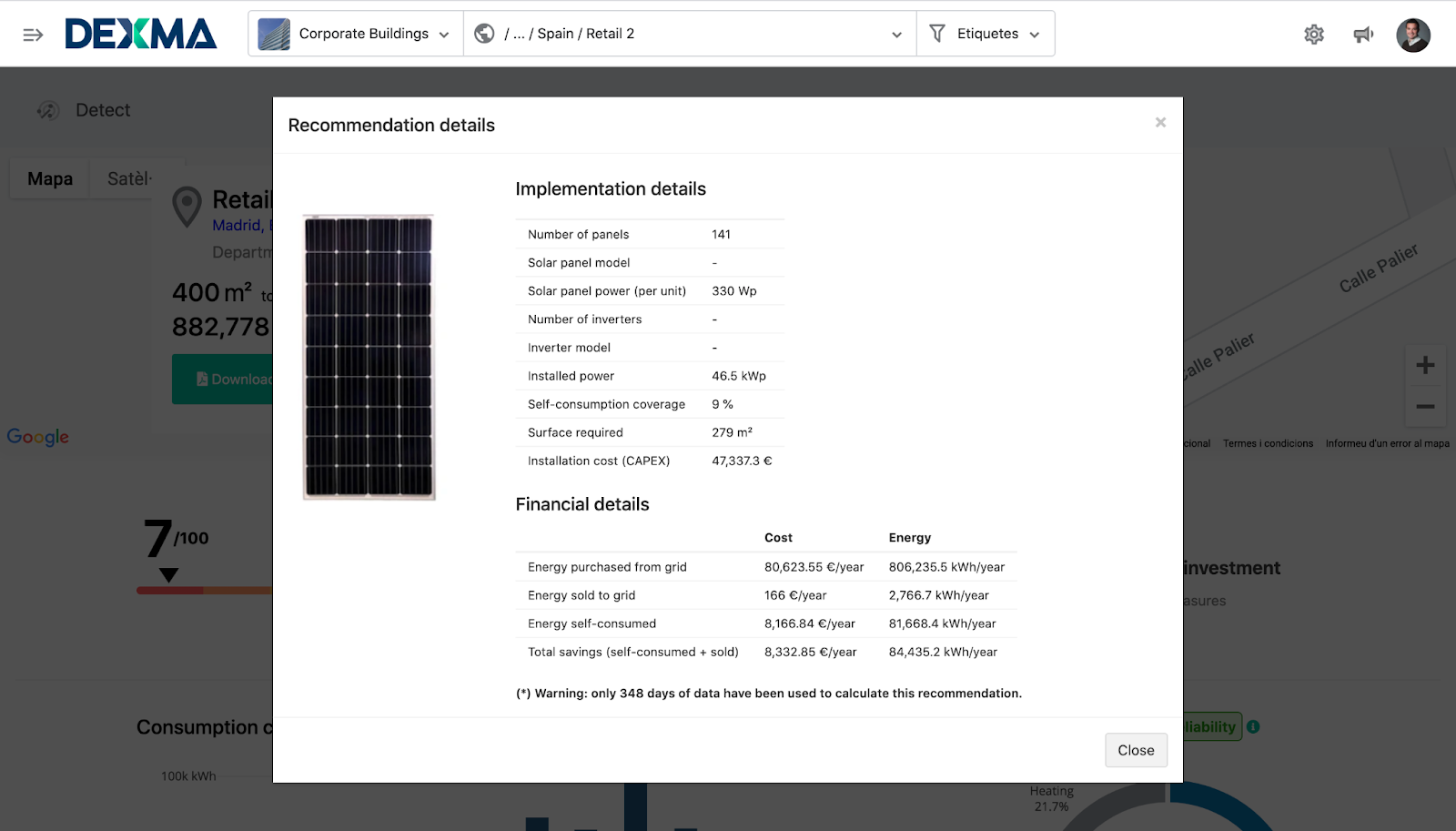Click the Solar panel model row label

(579, 262)
